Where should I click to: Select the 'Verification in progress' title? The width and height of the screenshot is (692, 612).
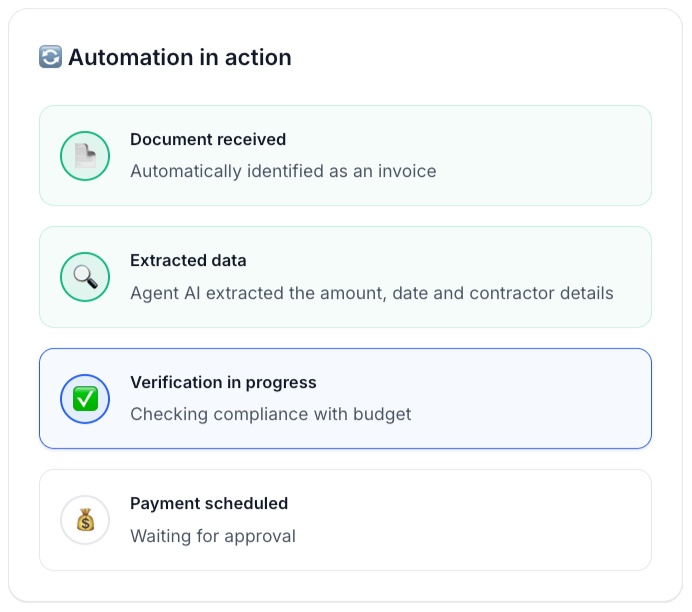click(223, 383)
